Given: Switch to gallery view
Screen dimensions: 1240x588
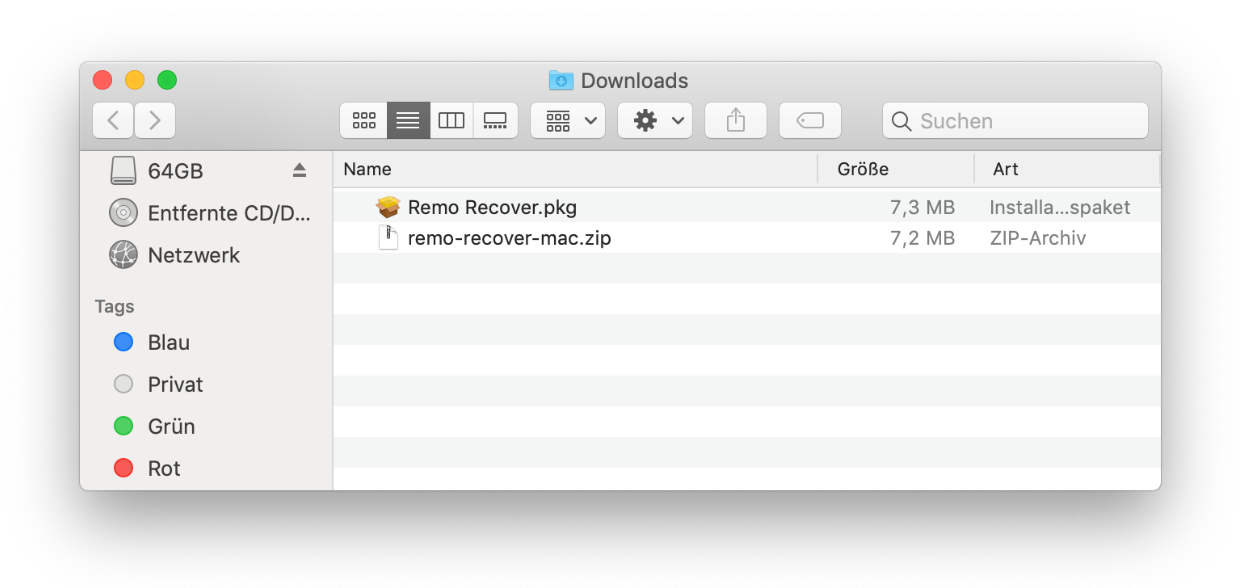Looking at the screenshot, I should pos(496,121).
